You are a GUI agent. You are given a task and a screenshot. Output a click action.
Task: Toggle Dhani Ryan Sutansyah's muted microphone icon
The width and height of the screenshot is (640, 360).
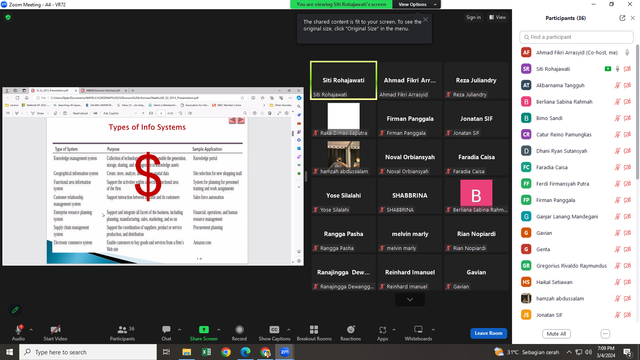618,151
